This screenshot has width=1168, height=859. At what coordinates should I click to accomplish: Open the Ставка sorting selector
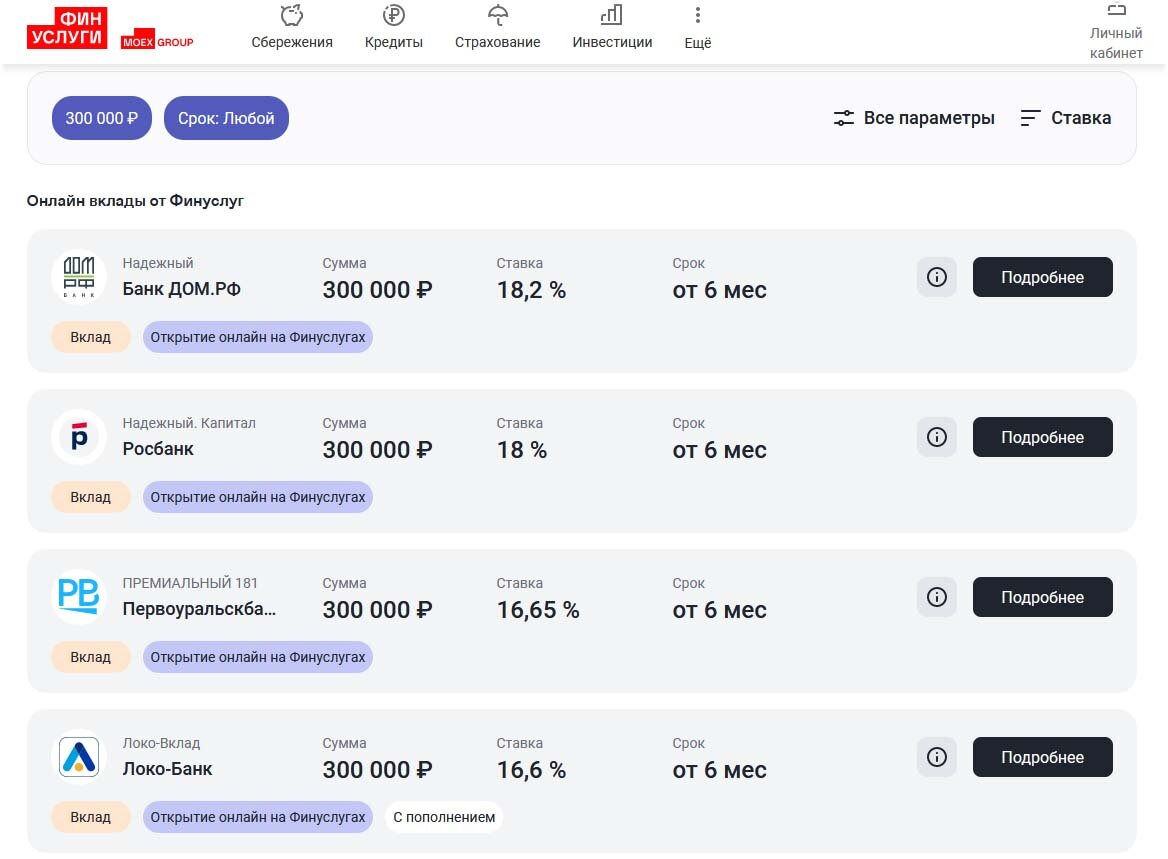(1065, 118)
